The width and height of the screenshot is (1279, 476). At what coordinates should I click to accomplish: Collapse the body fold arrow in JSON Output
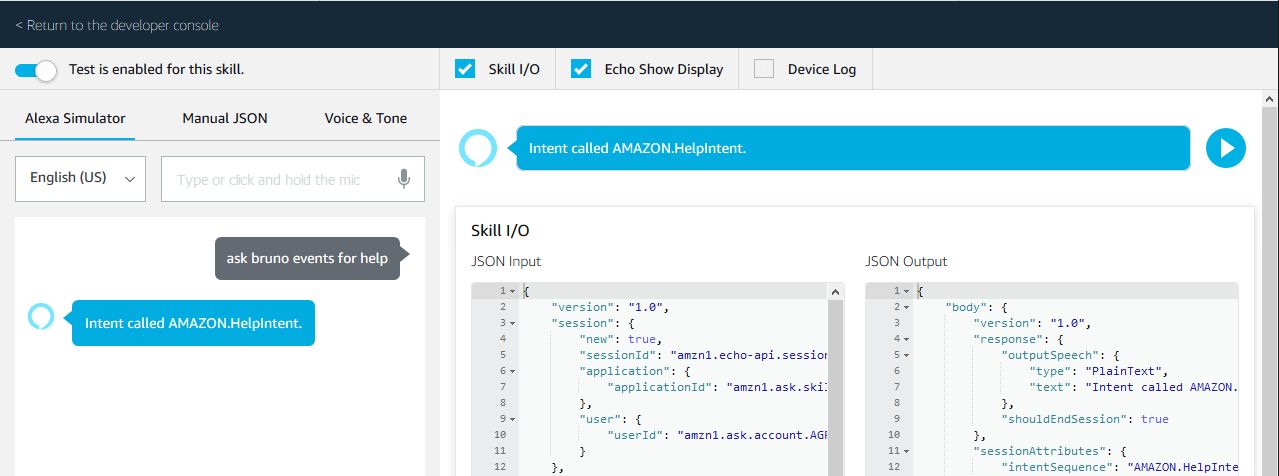tap(907, 307)
